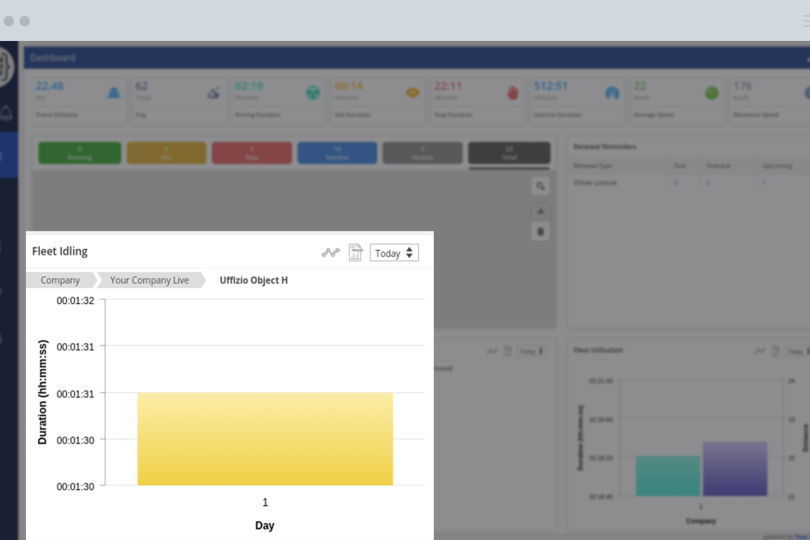
Task: Select the yellow Idle status filter
Action: 166,153
